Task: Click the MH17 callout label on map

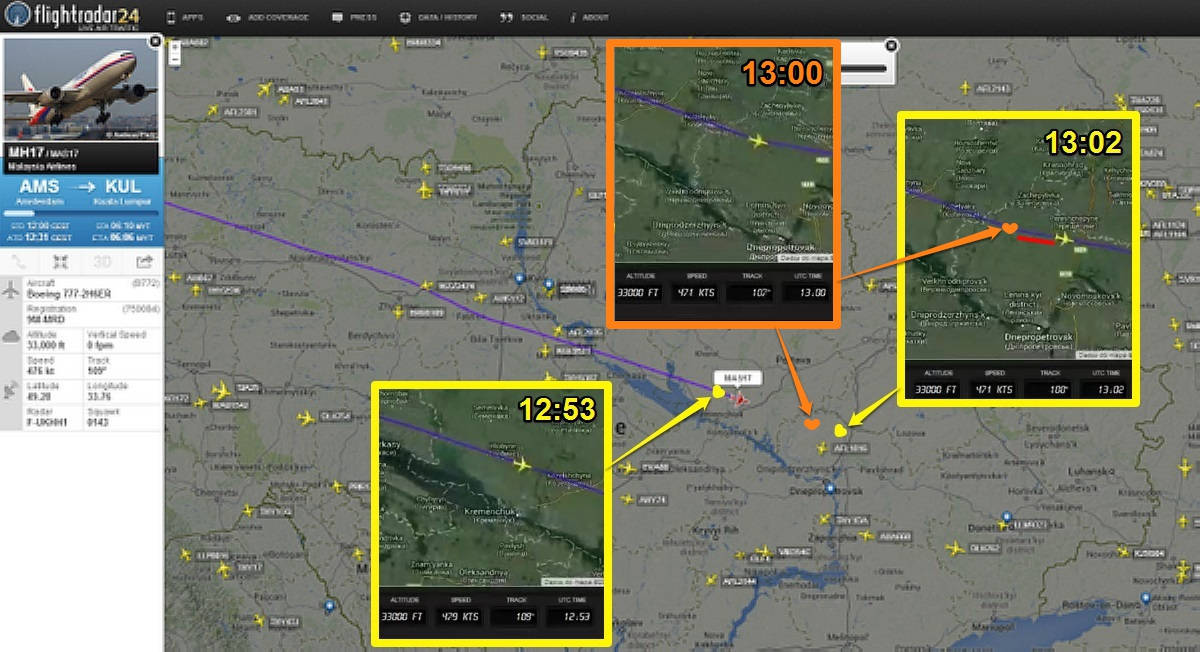Action: pyautogui.click(x=738, y=378)
